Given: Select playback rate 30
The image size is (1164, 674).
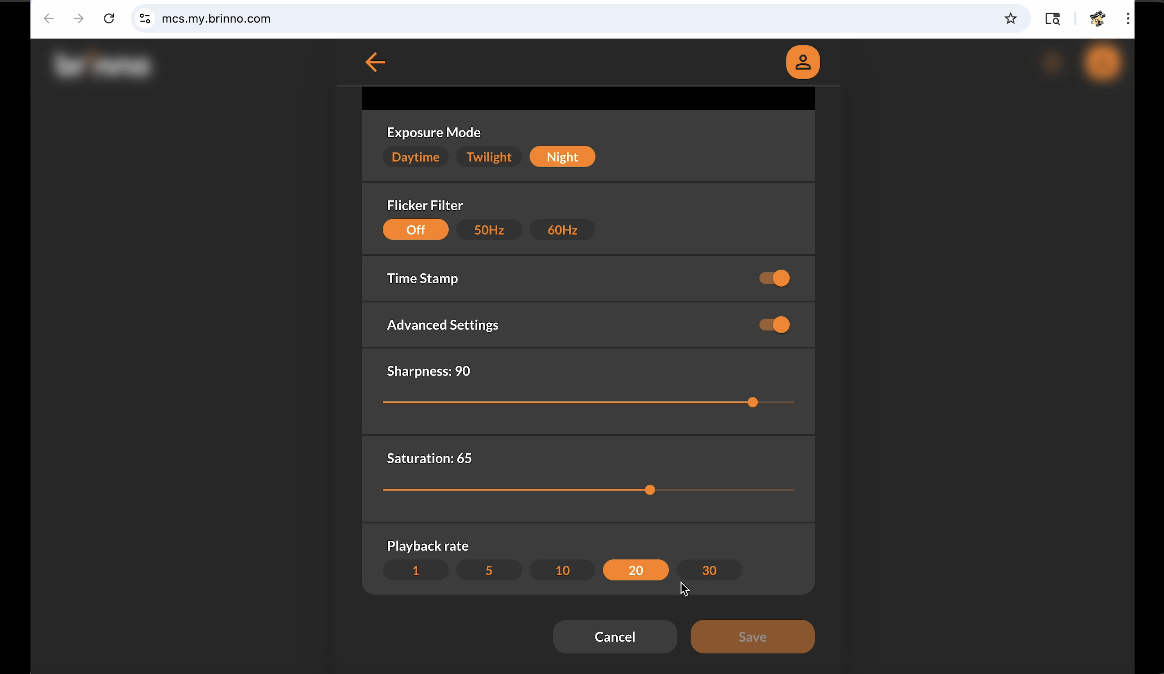Looking at the screenshot, I should (x=709, y=570).
